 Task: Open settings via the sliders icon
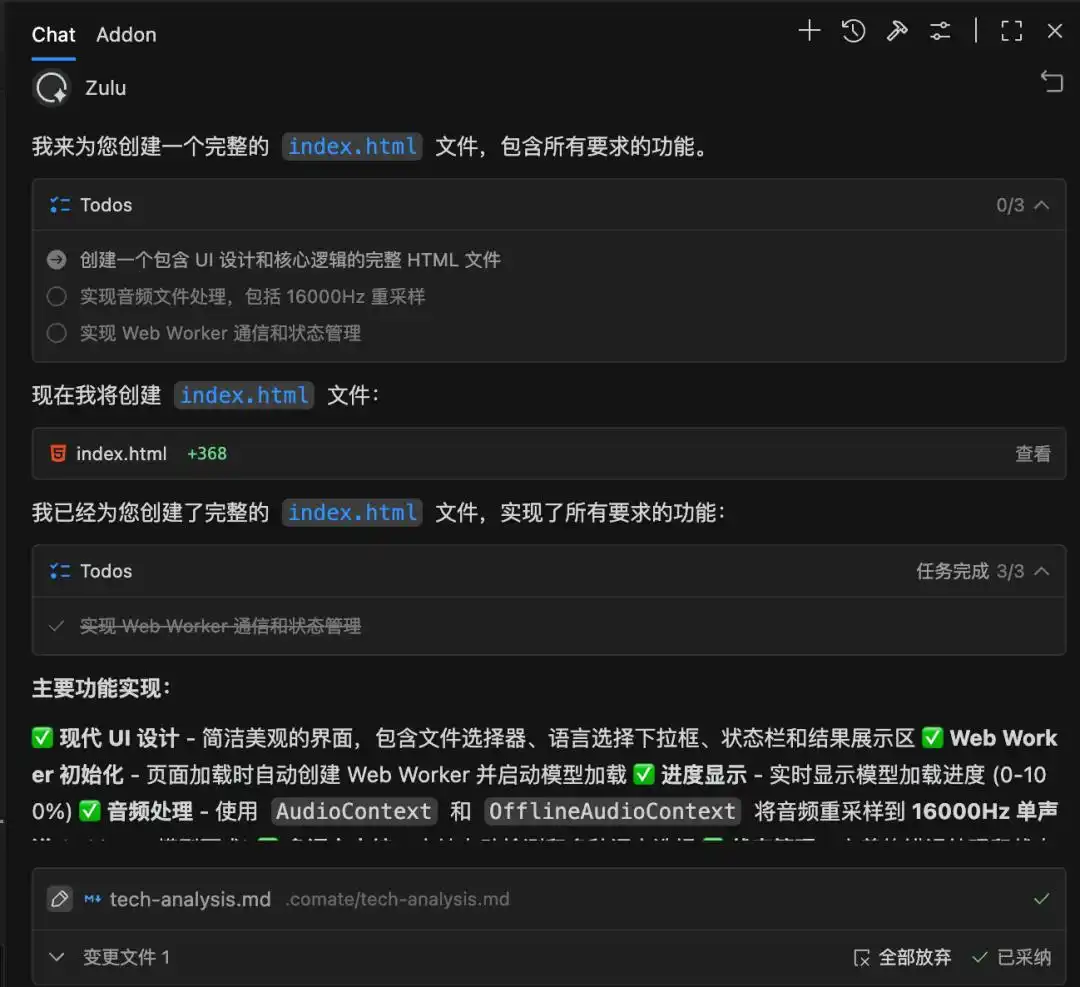pyautogui.click(x=940, y=31)
